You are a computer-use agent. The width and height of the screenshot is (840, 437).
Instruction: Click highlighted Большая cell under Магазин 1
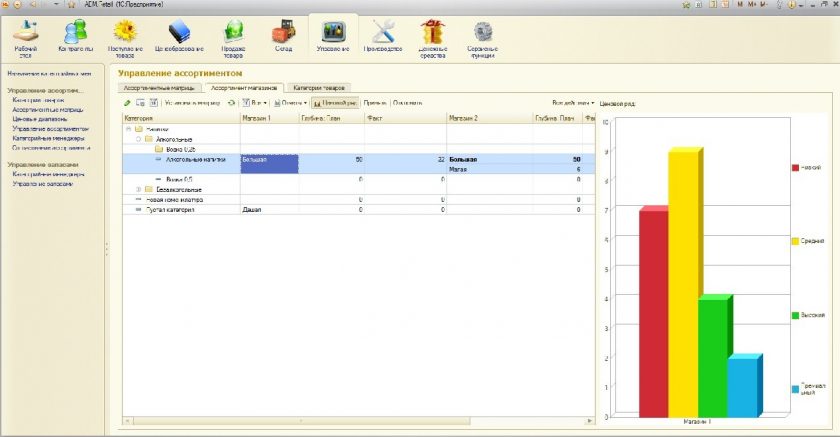(269, 164)
